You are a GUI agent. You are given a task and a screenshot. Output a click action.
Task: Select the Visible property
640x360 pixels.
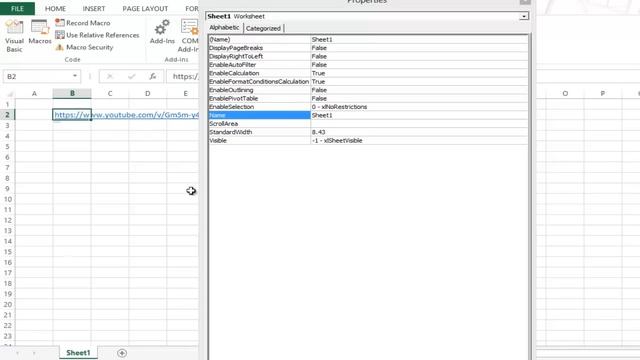(x=260, y=140)
